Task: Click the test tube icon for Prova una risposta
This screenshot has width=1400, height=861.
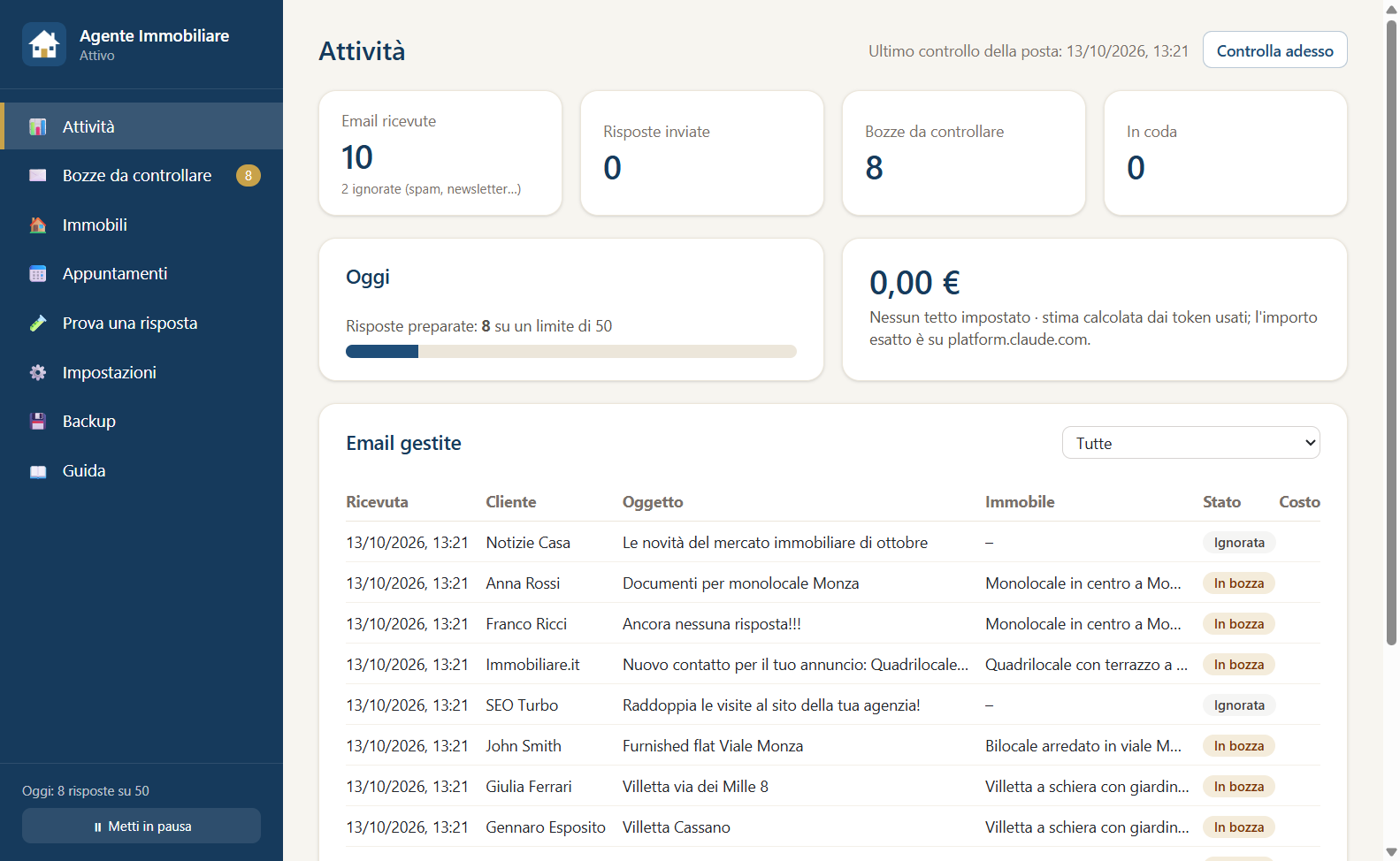Action: click(38, 324)
